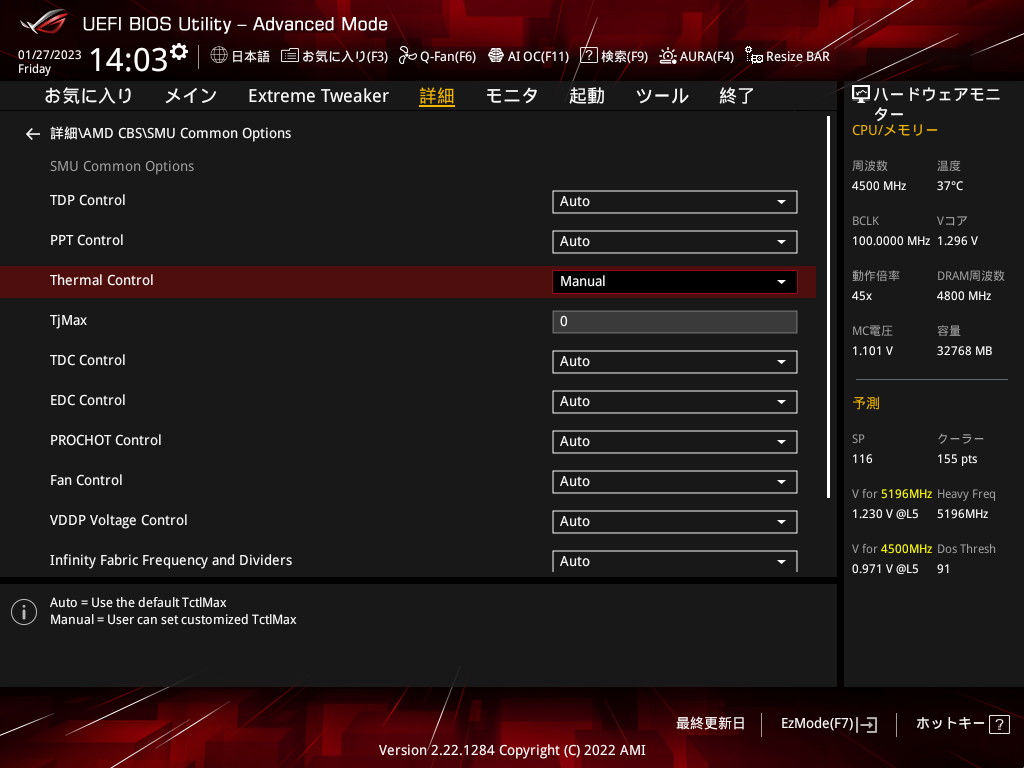Click AURA(F4) label

pyautogui.click(x=707, y=57)
